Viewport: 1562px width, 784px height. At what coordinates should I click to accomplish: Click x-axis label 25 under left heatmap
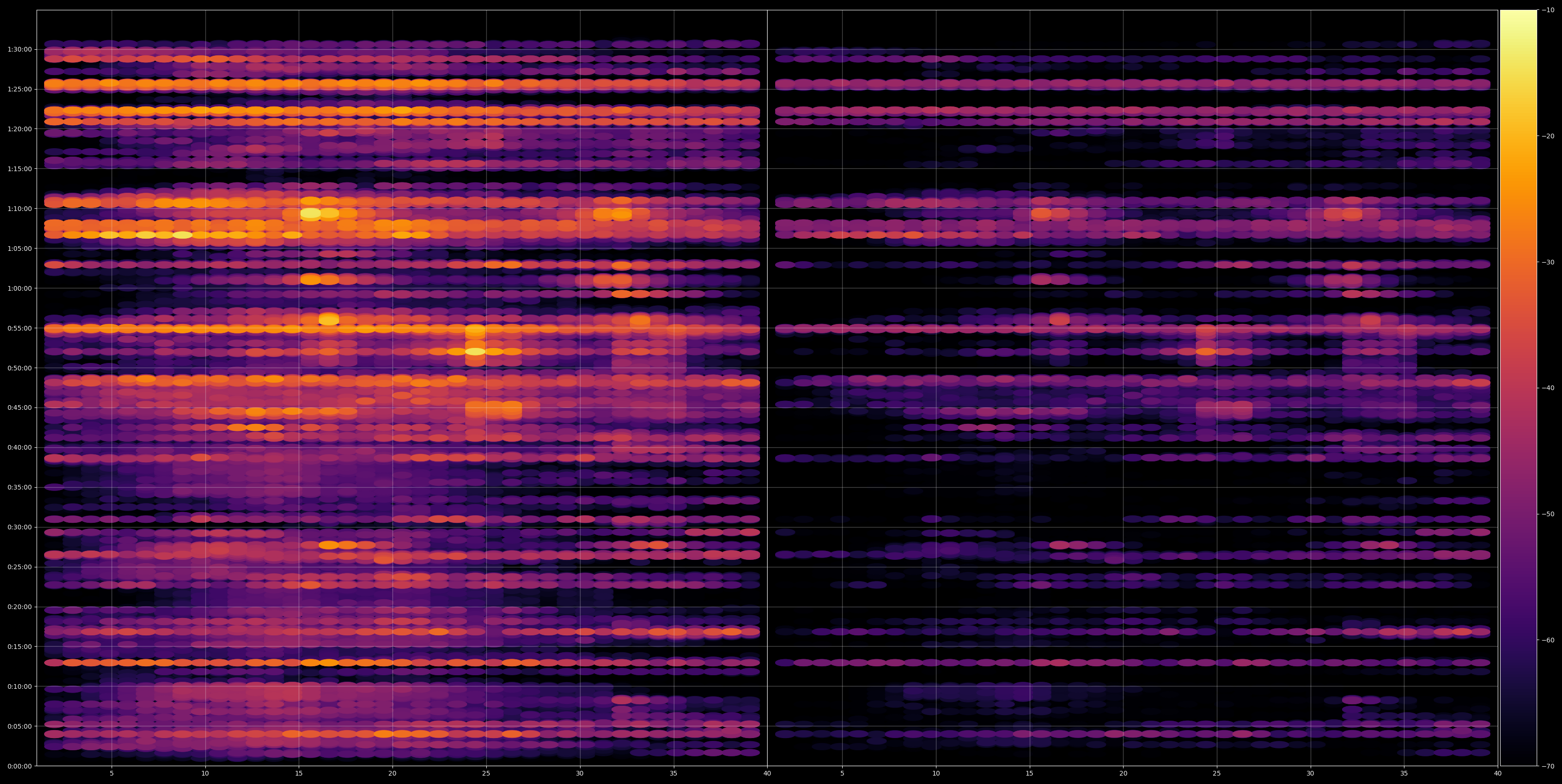[486, 774]
